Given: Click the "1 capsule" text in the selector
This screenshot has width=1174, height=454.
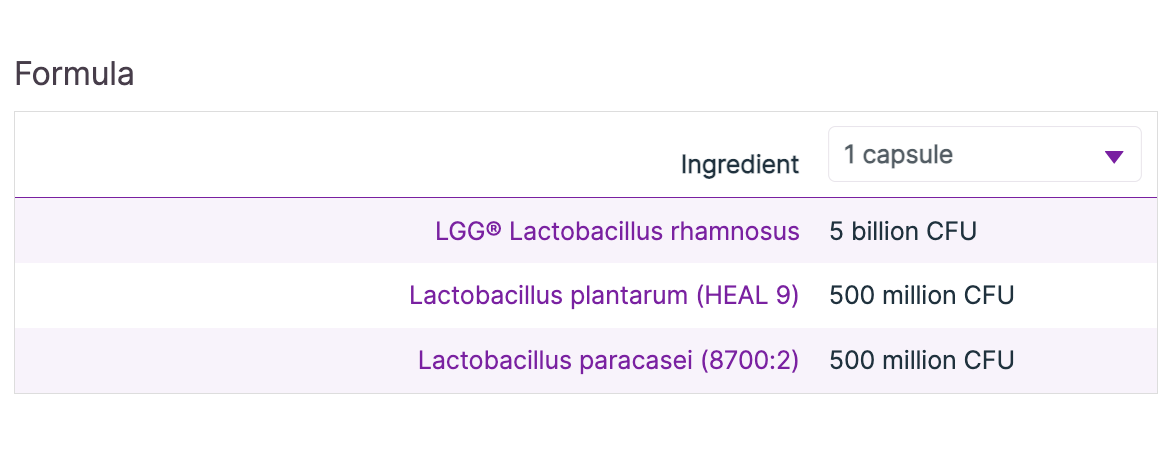Looking at the screenshot, I should (898, 155).
